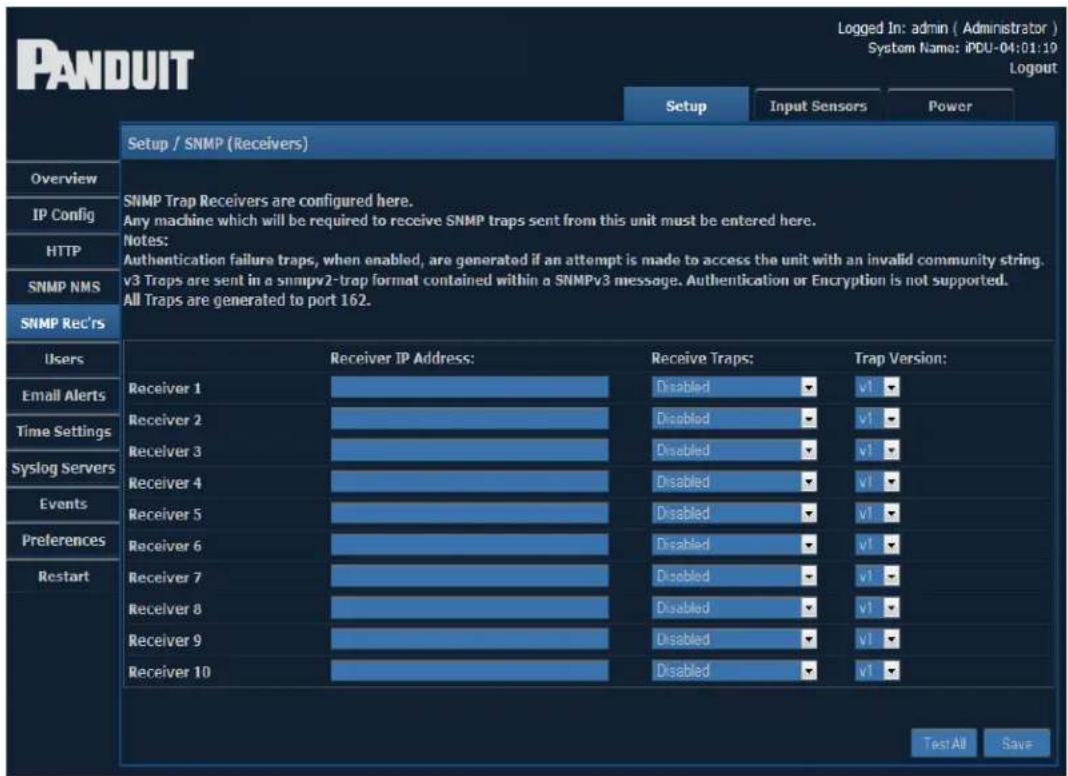This screenshot has width=1068, height=776.
Task: Open Receiver 5 Trap Version dropdown
Action: 877,513
